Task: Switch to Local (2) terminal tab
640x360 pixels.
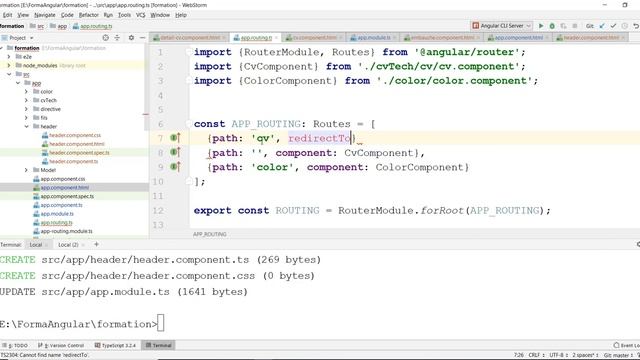Action: point(68,245)
